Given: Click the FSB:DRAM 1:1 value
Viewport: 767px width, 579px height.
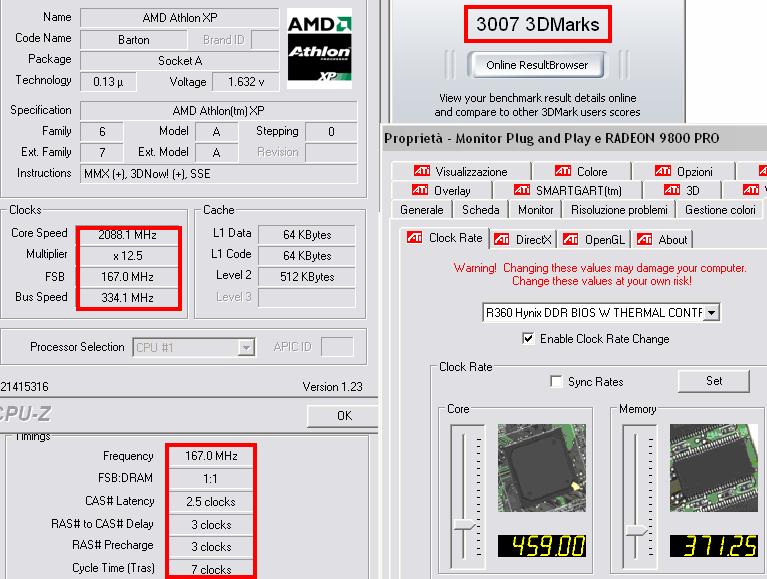Looking at the screenshot, I should coord(211,479).
